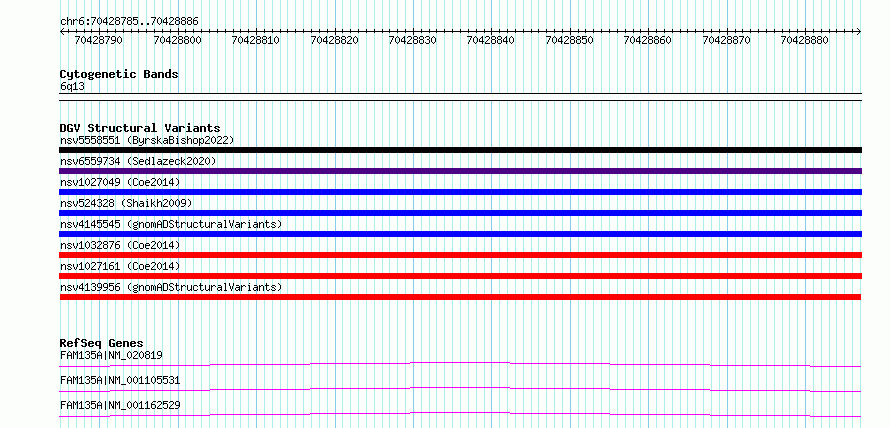Screen dimensions: 890x428
Task: Click the 6q13 cytogenetic band bar
Action: [460, 97]
